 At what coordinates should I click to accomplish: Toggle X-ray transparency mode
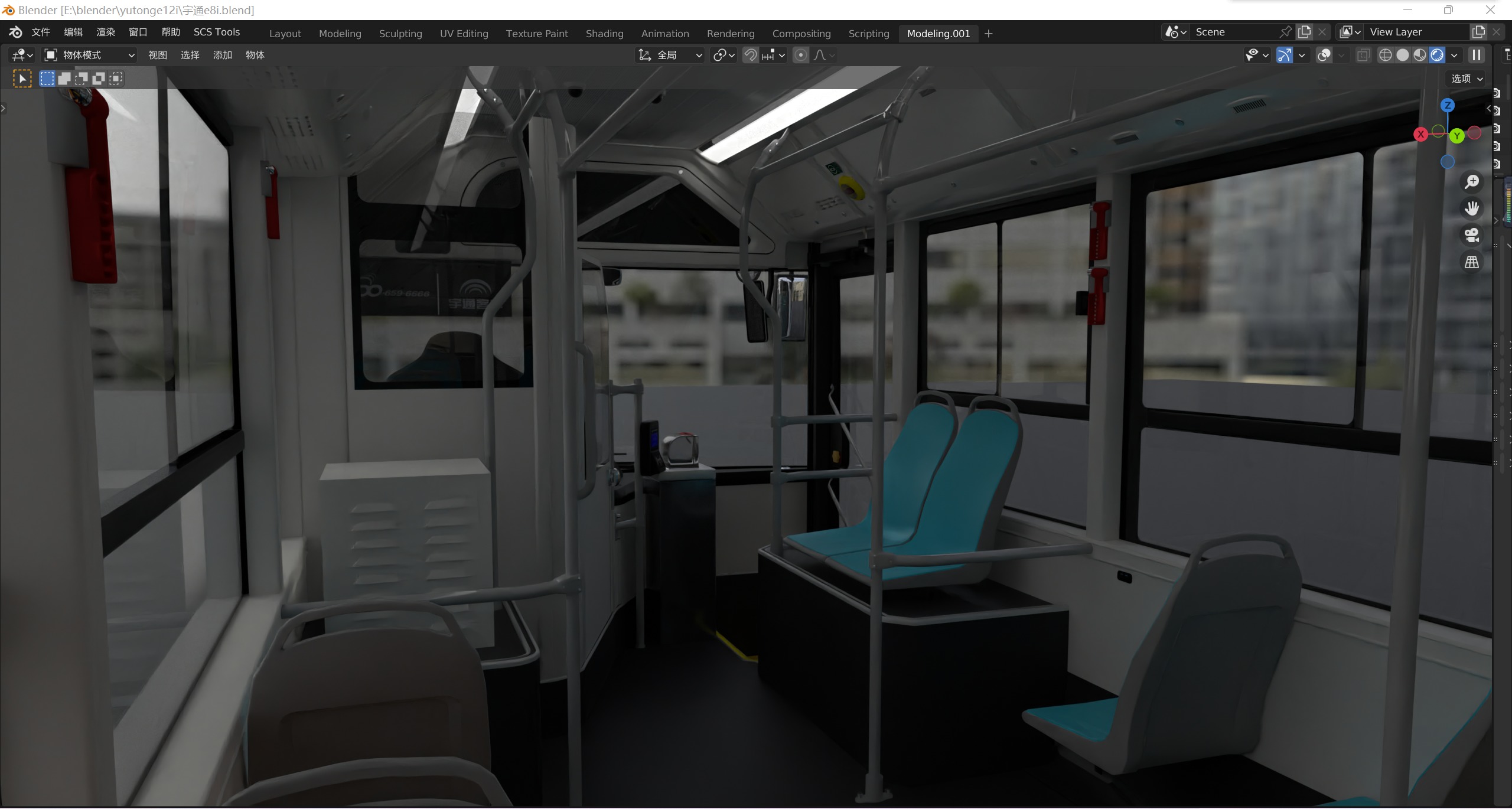[1363, 55]
